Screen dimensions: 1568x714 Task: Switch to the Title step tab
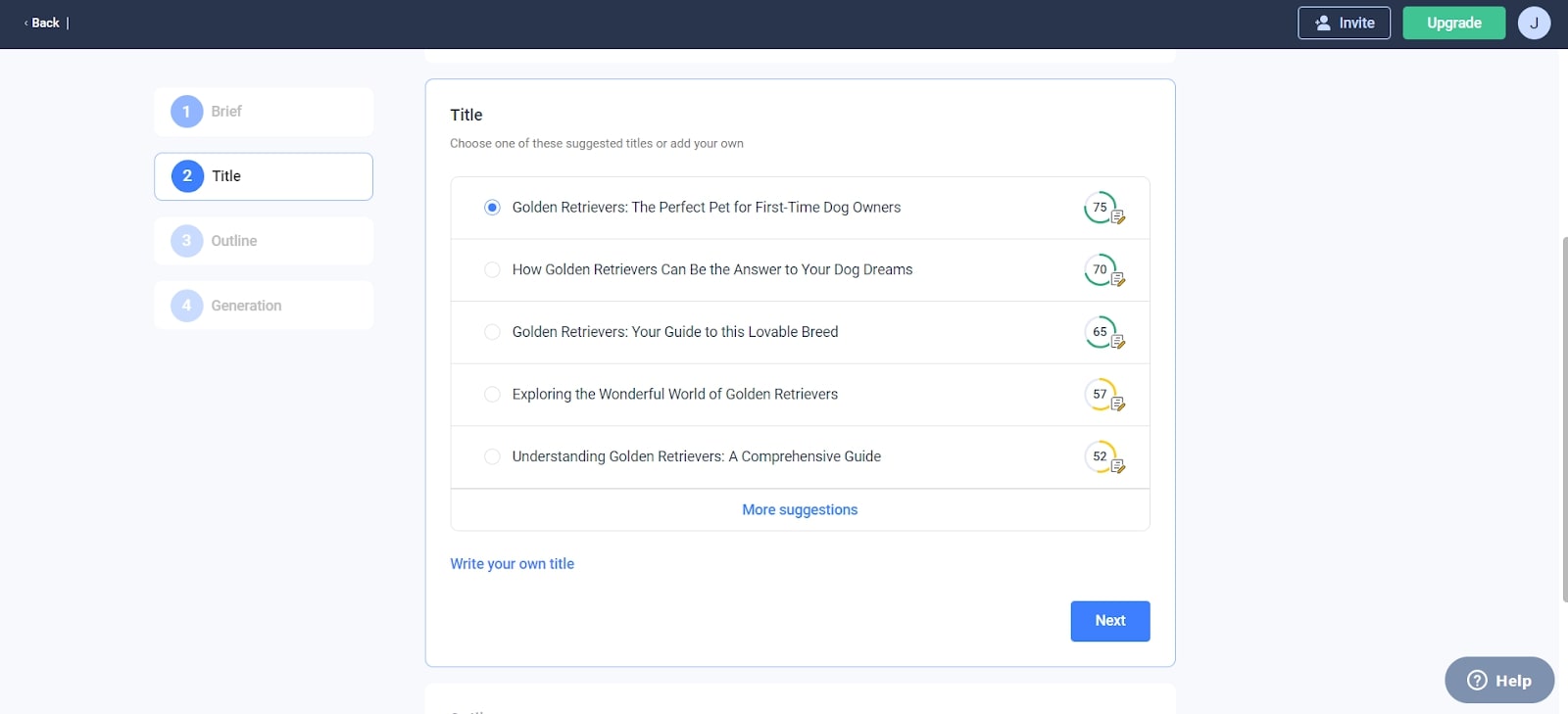click(x=263, y=176)
